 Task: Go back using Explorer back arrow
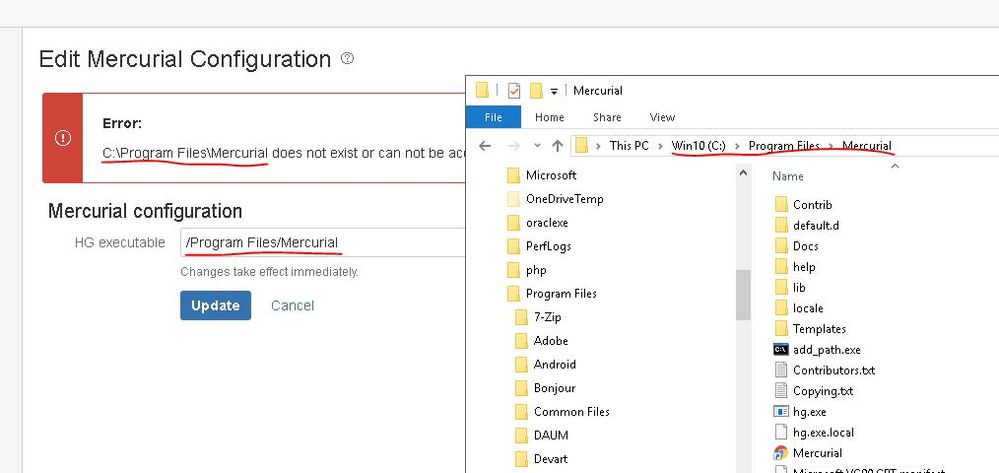tap(485, 146)
